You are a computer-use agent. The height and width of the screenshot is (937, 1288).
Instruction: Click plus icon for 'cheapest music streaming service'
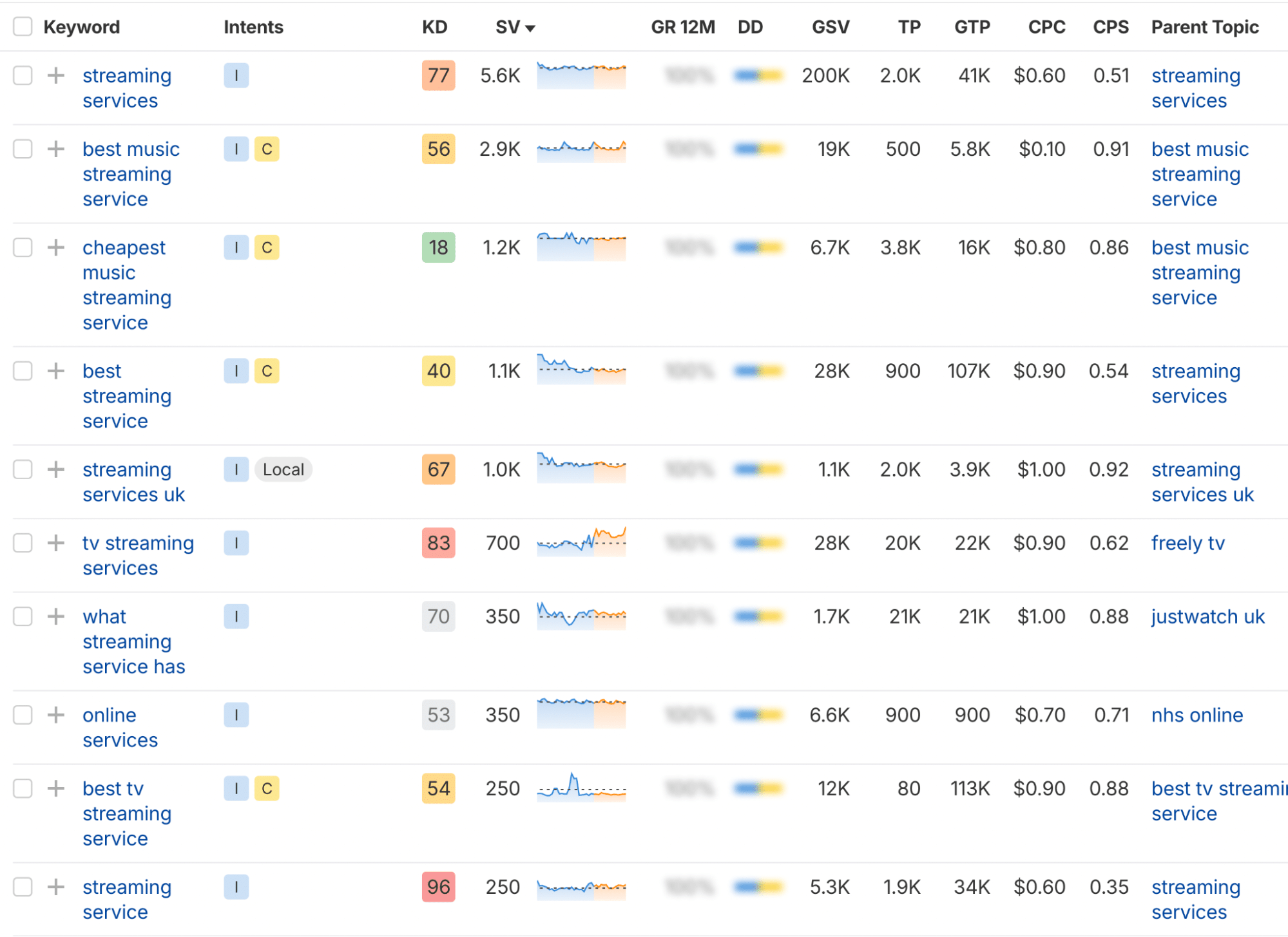point(56,247)
